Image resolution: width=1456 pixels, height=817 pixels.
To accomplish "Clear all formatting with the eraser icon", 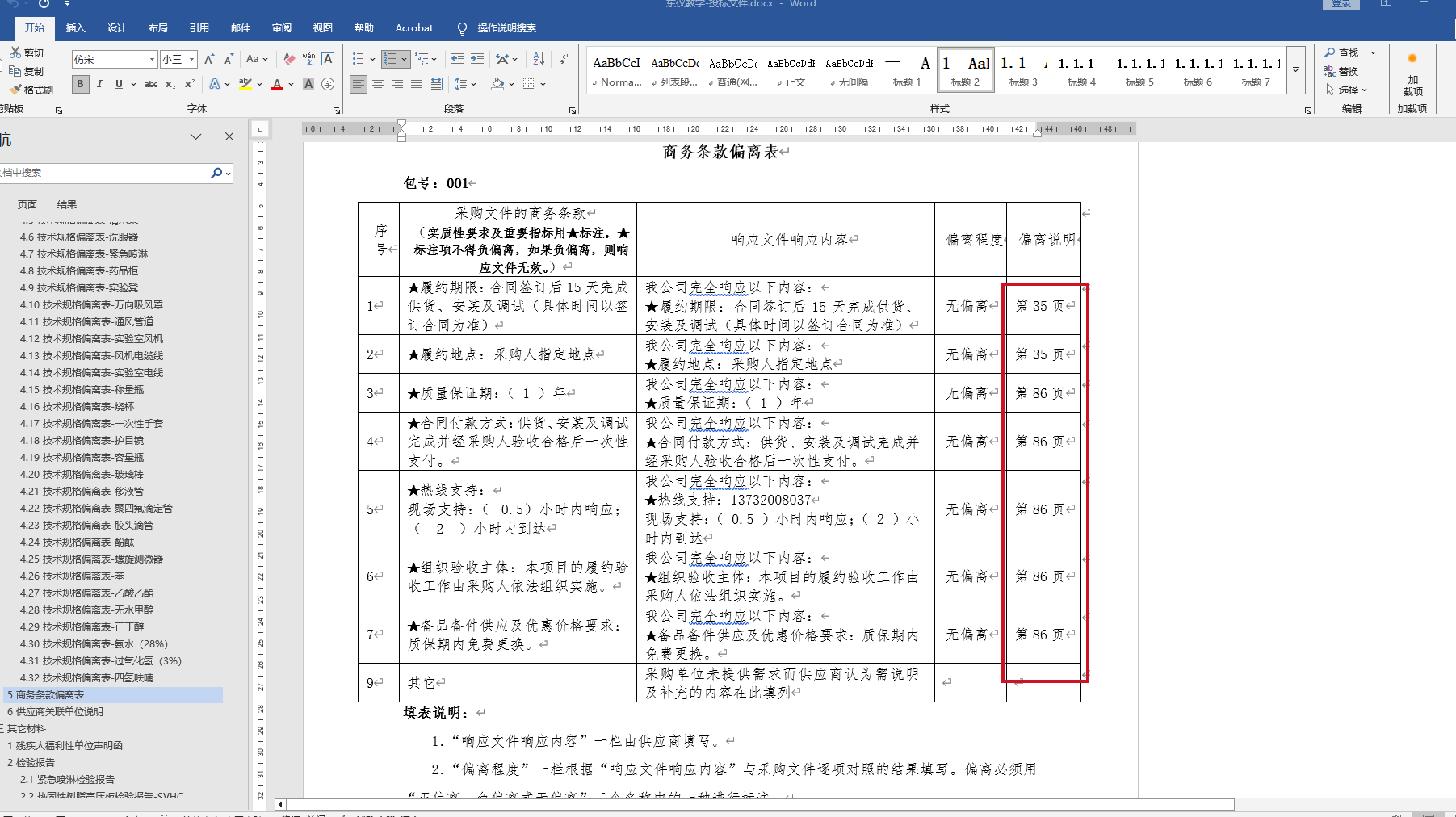I will coord(289,59).
